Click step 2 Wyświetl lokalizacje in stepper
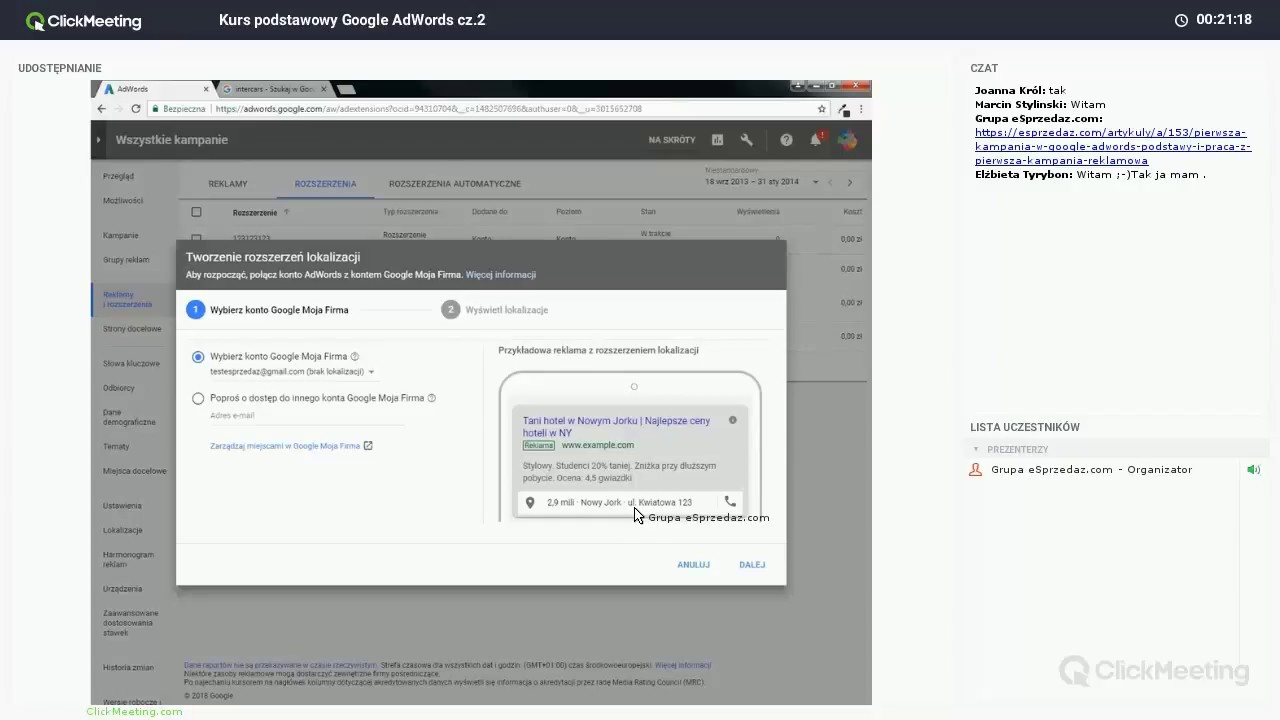1280x720 pixels. coord(495,310)
